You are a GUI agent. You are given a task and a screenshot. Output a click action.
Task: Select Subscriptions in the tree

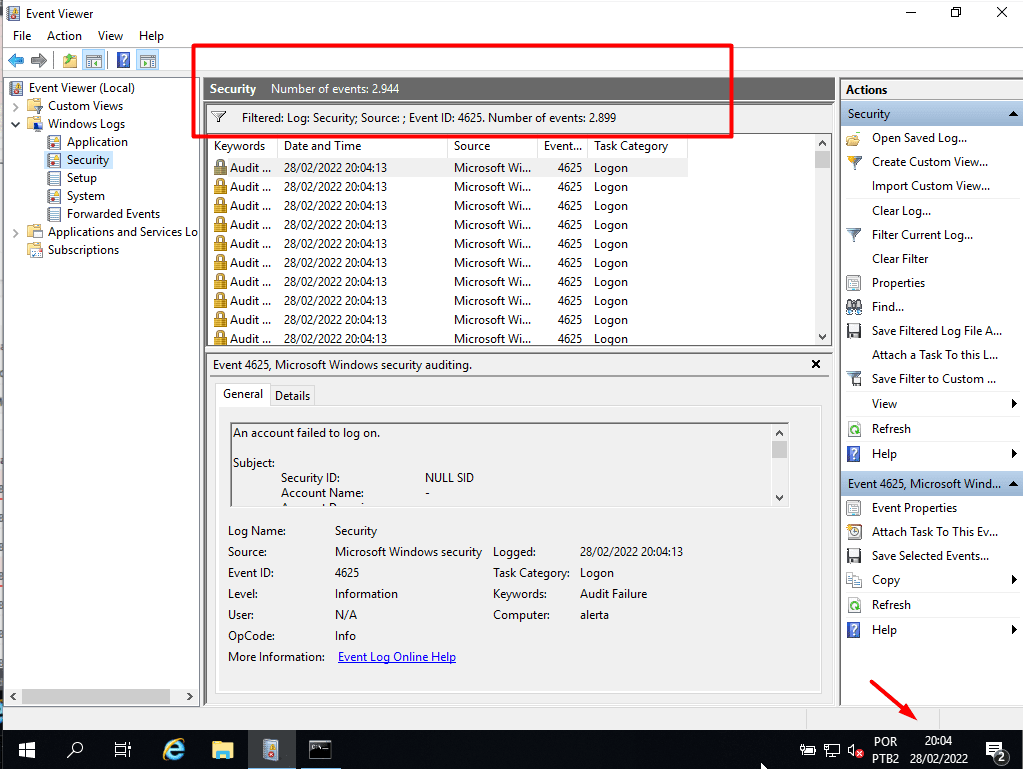84,250
